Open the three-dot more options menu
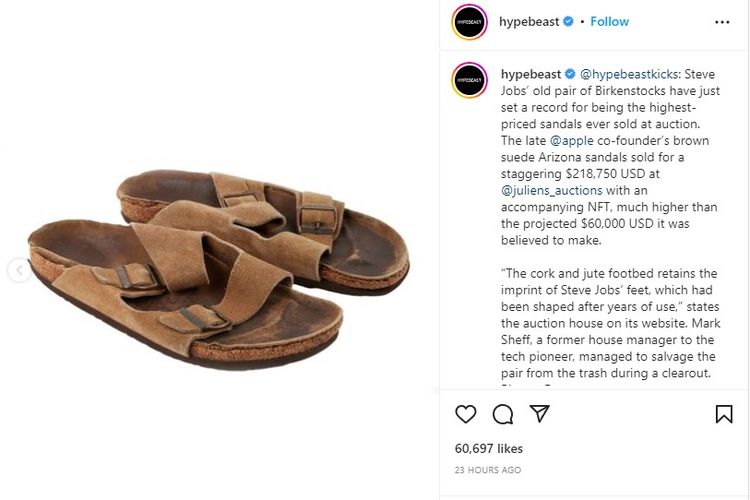The height and width of the screenshot is (500, 750). click(722, 22)
